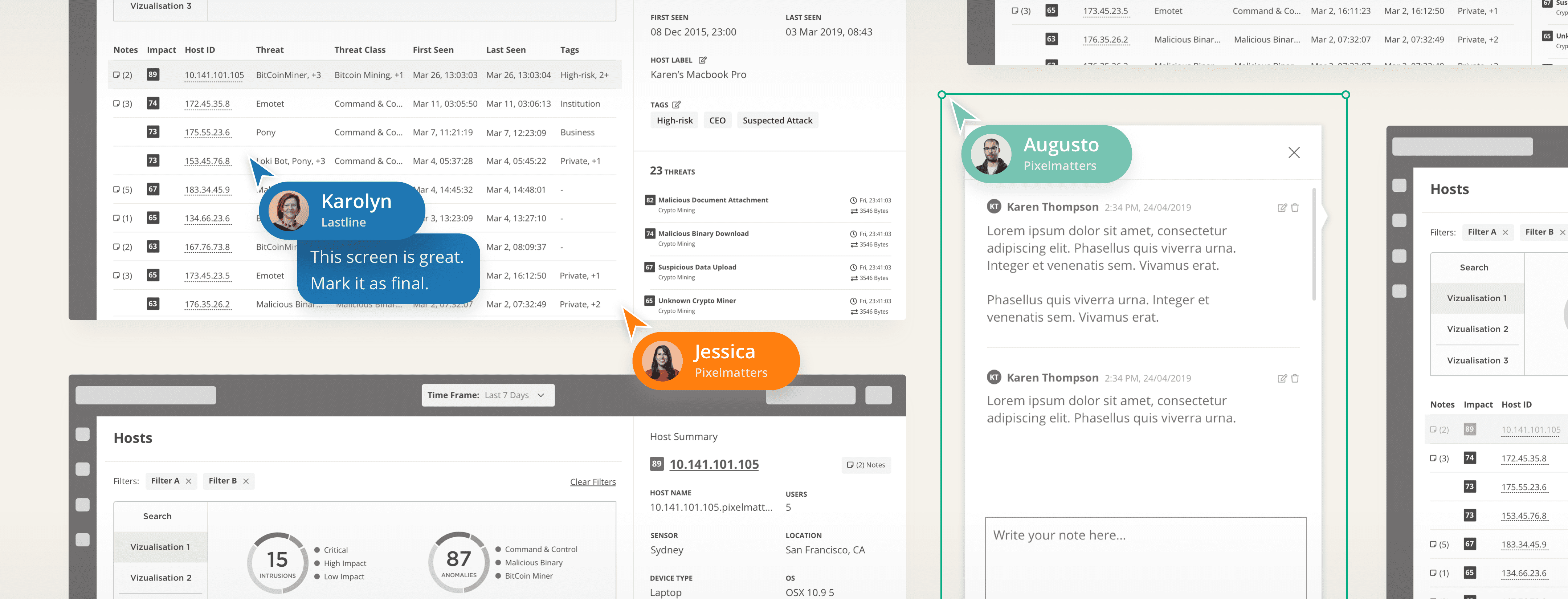Click the Clear Filters link

(x=592, y=481)
